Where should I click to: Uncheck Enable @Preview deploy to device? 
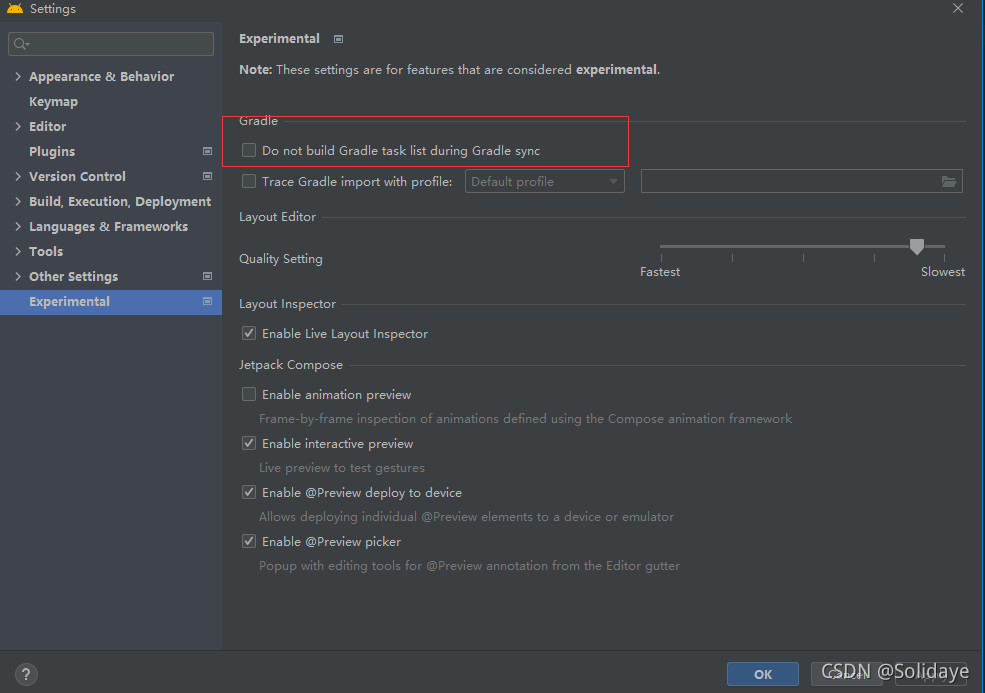[249, 492]
